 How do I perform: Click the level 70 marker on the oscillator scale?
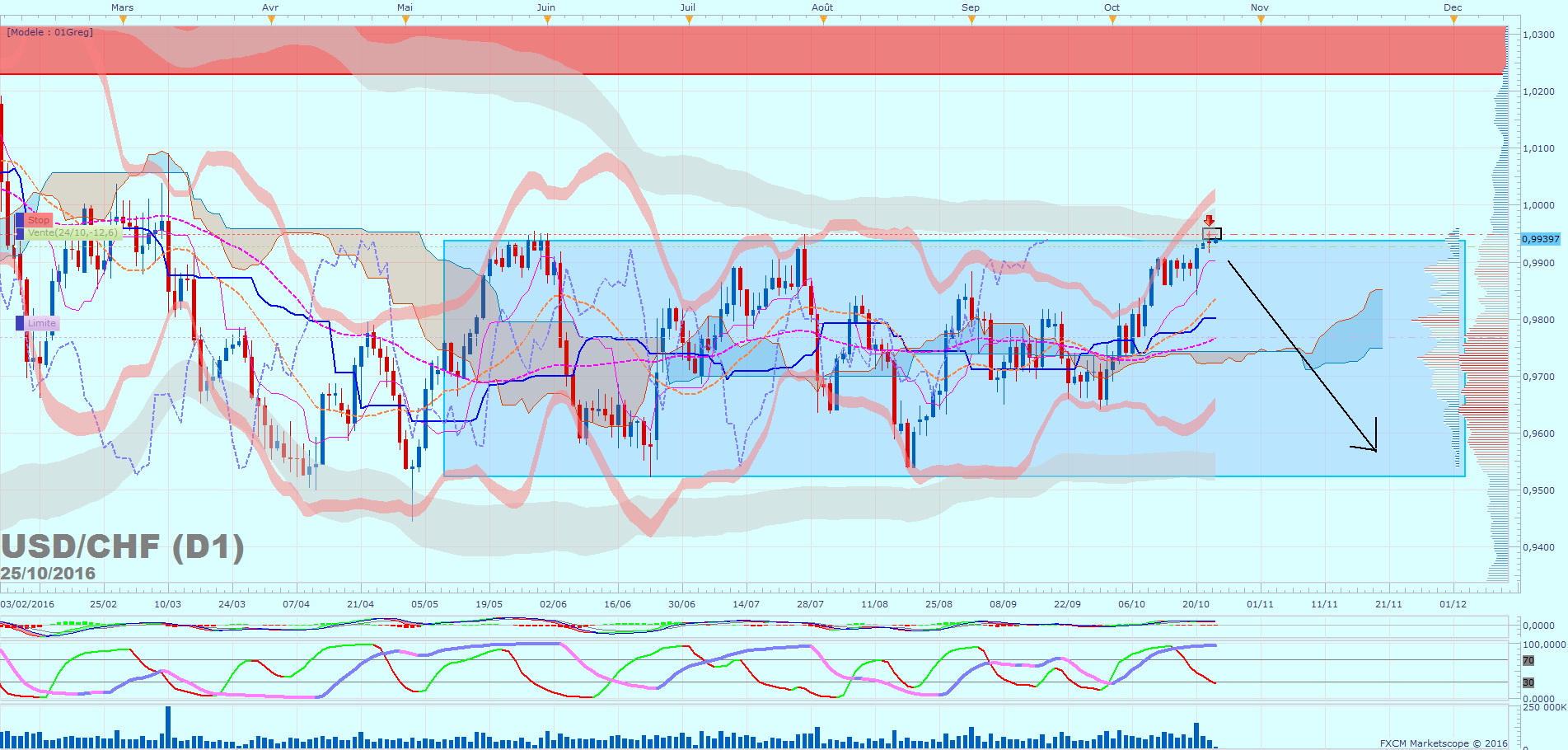1528,660
